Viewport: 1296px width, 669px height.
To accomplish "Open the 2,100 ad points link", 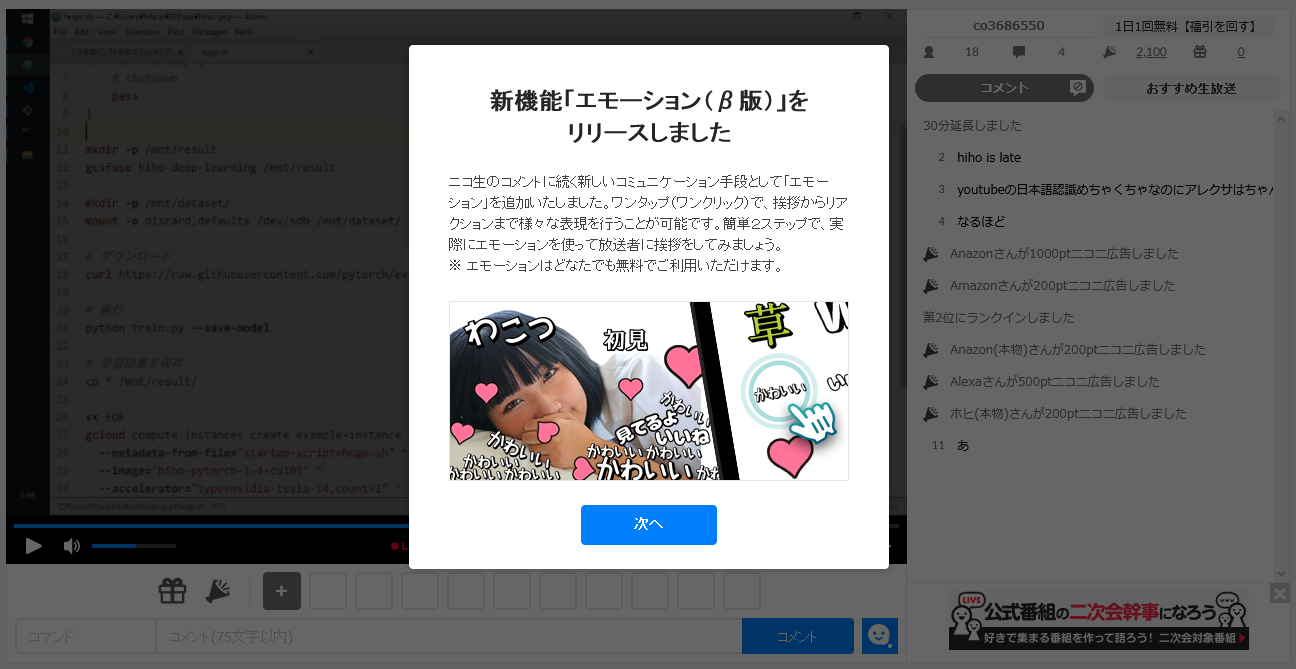I will click(x=1151, y=52).
